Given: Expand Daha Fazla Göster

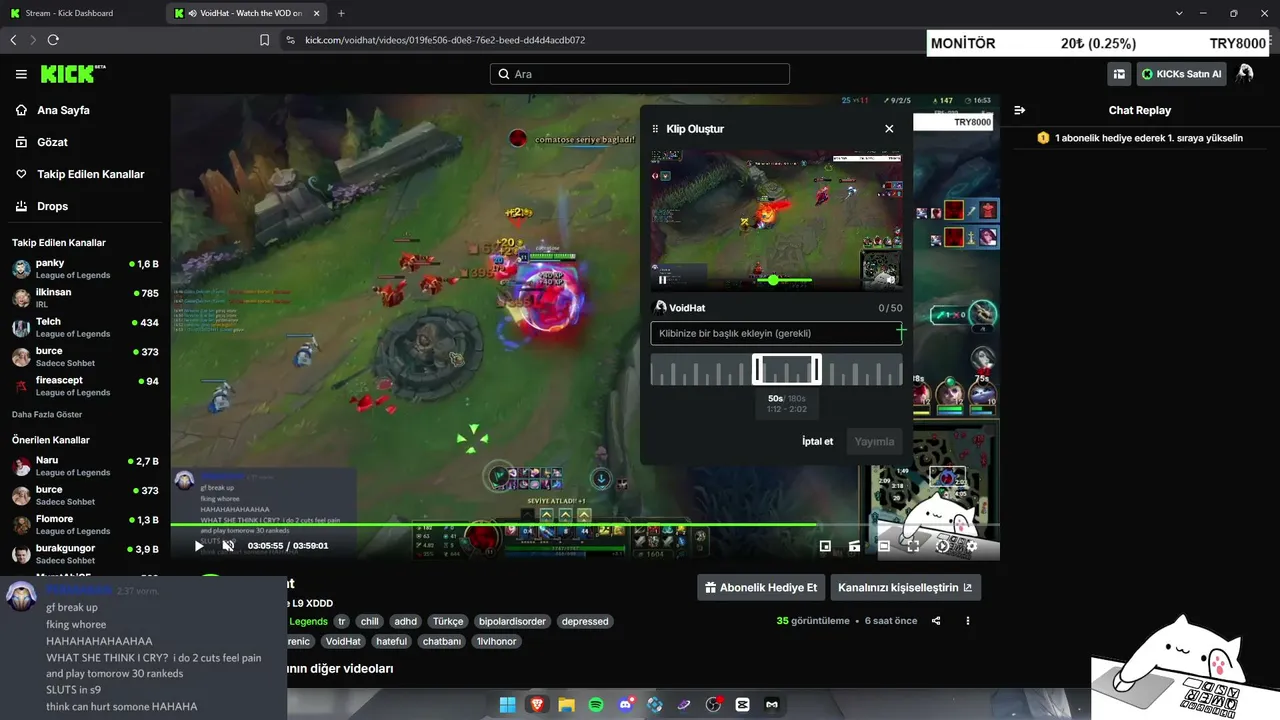Looking at the screenshot, I should coord(47,414).
